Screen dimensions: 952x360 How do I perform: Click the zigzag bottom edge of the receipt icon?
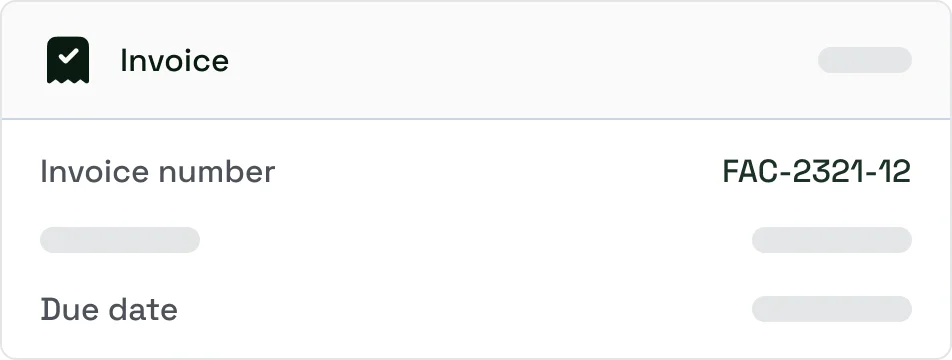pos(68,80)
